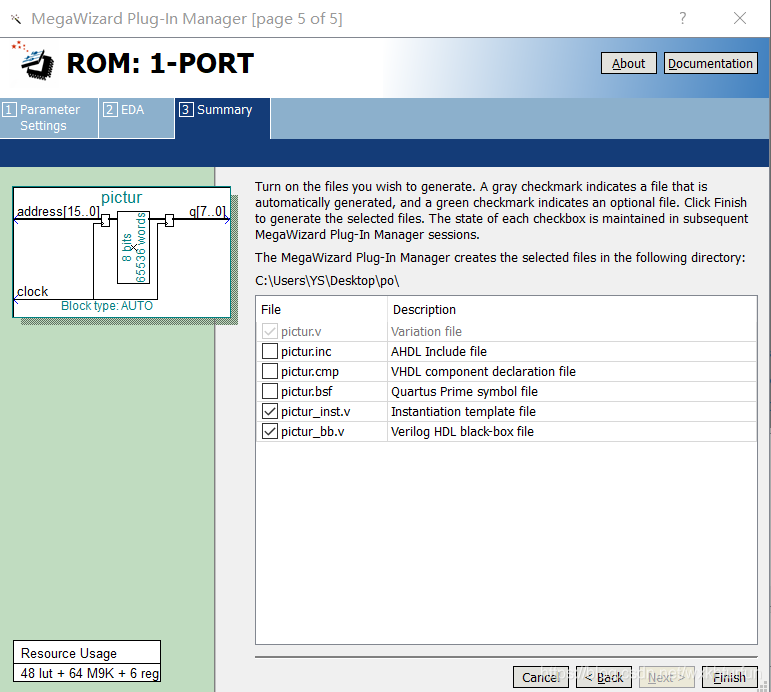Click the grayed pictur.v checkbox

tap(269, 331)
